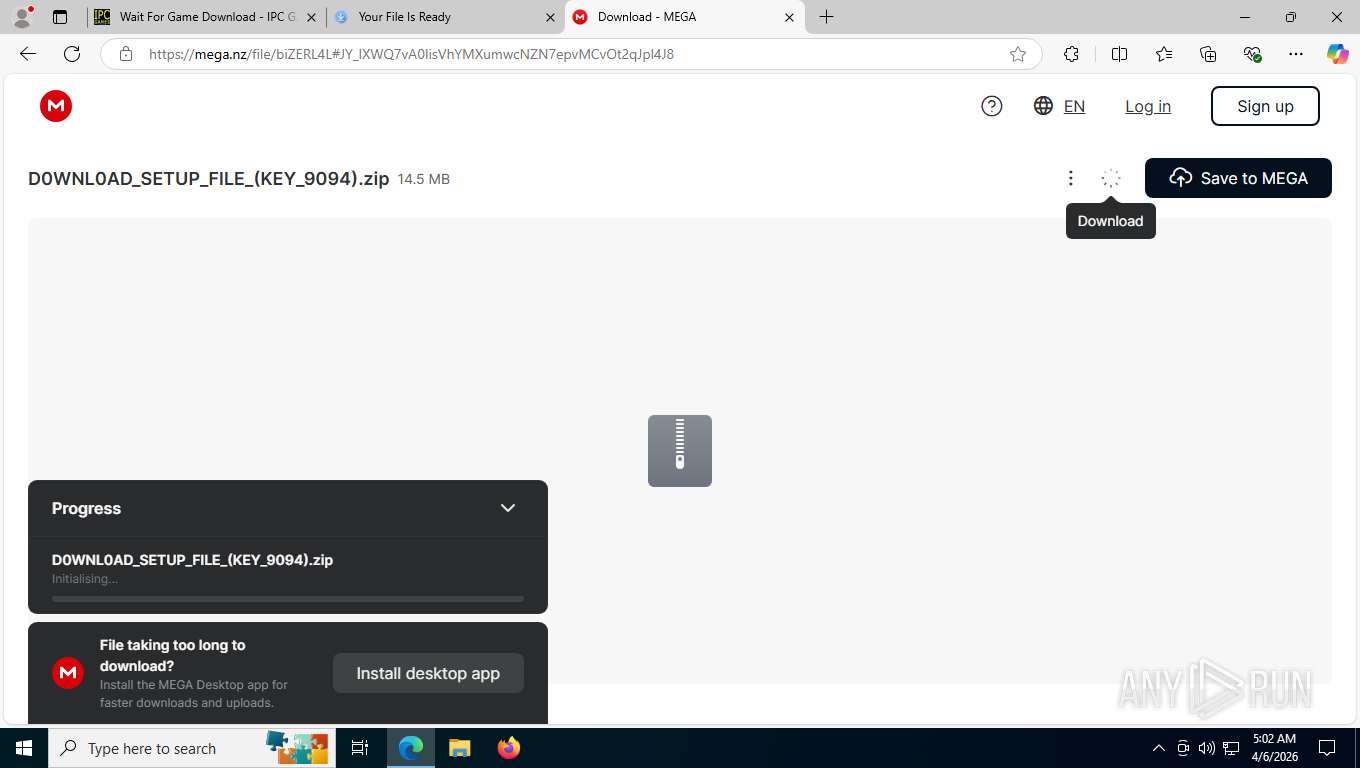
Task: Open the Extensions puzzle icon
Action: [1072, 54]
